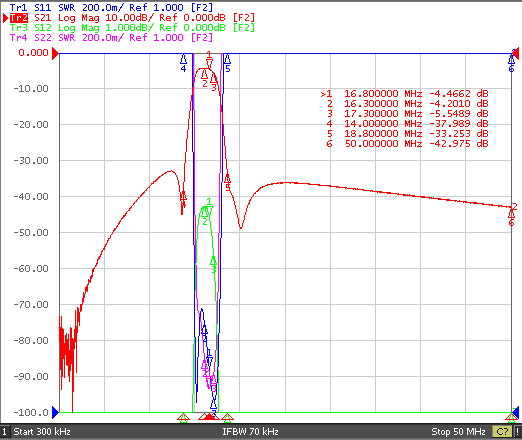
Task: Click marker 6 readout at 50.000000 MHz
Action: coord(407,144)
